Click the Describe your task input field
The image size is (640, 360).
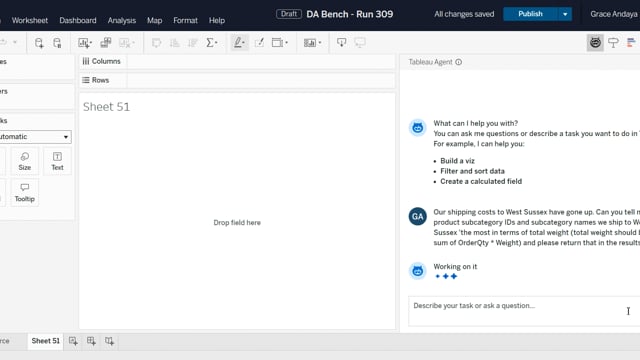(524, 311)
